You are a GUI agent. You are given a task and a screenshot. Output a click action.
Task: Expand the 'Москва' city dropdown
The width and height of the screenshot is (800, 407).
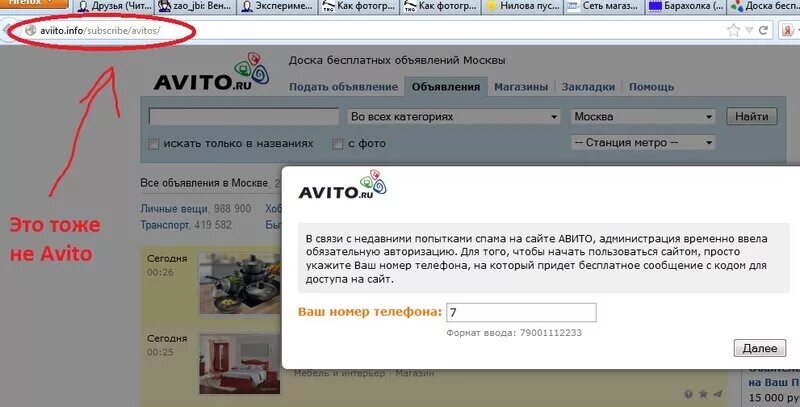[643, 116]
